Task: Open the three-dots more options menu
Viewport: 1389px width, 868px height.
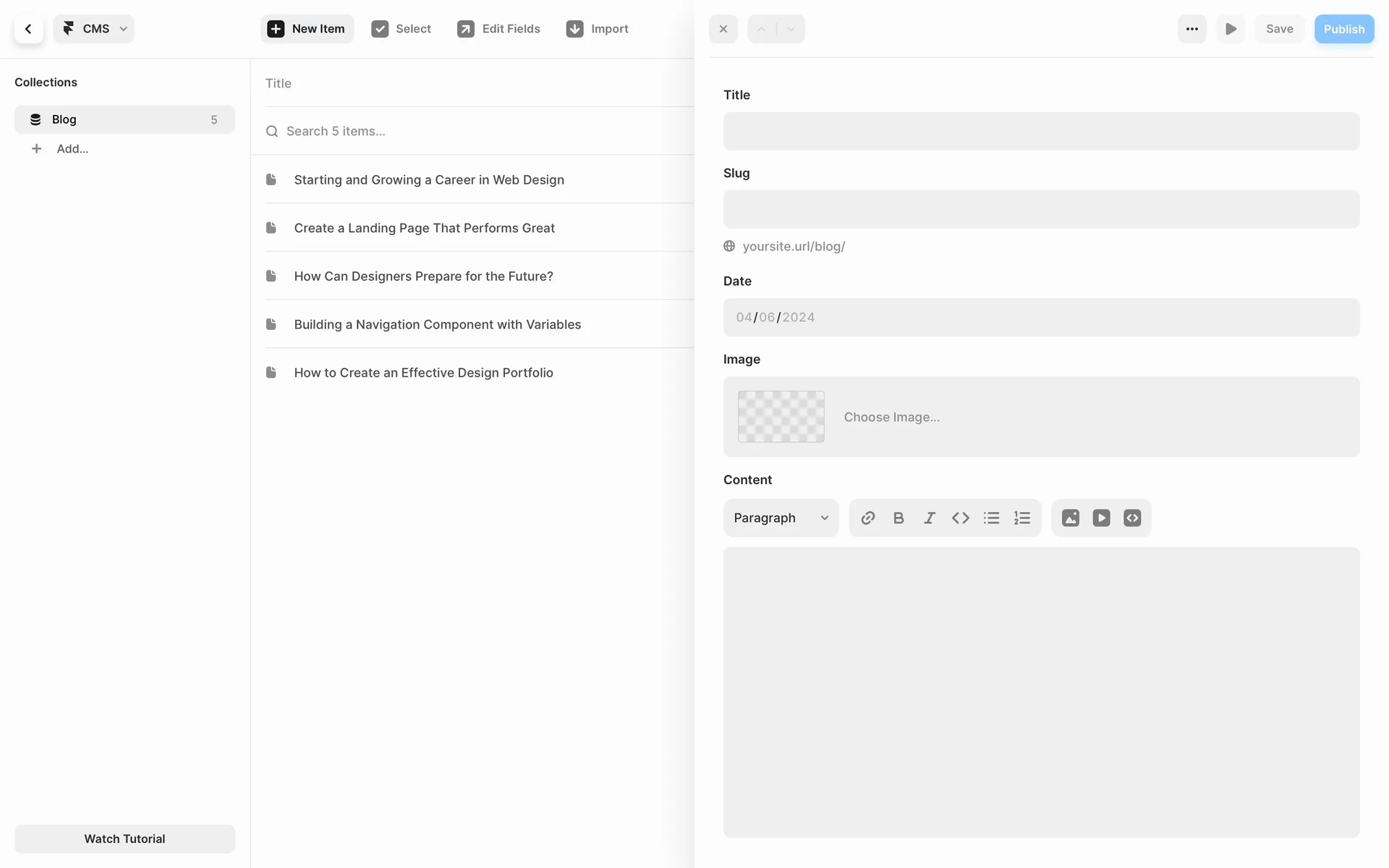Action: pyautogui.click(x=1192, y=29)
